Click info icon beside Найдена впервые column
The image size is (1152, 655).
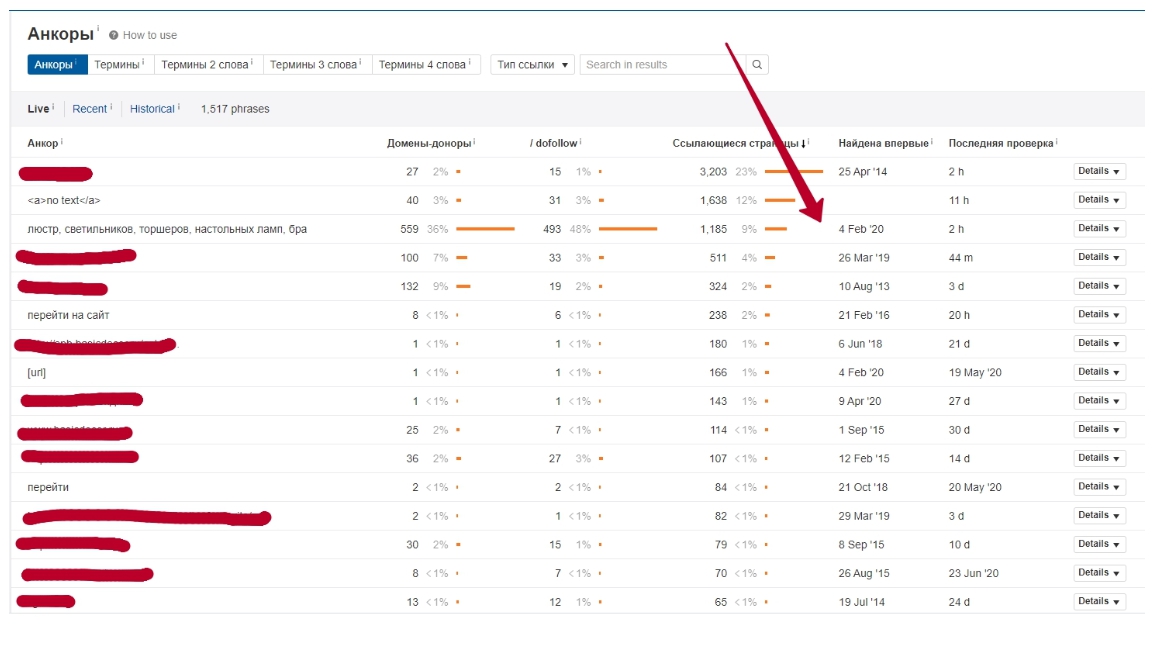933,142
